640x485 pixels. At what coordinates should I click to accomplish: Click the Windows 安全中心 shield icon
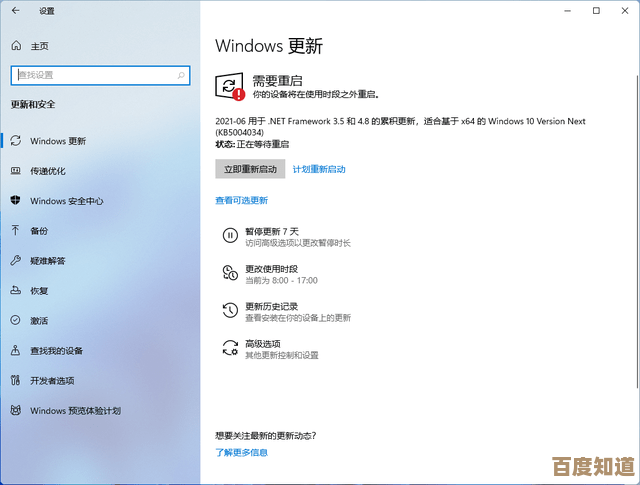tap(16, 200)
